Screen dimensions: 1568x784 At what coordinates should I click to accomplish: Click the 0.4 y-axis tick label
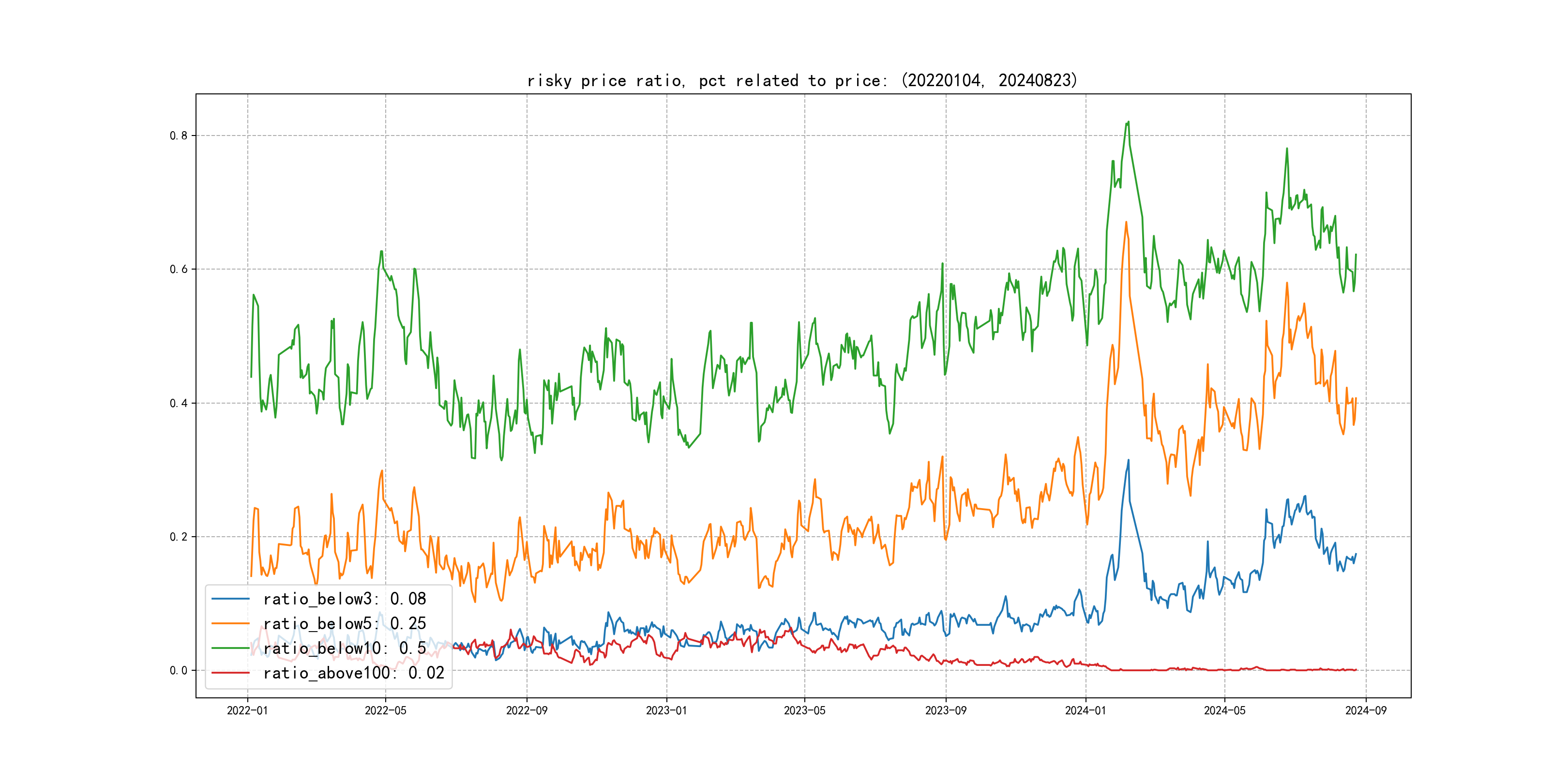(x=179, y=403)
